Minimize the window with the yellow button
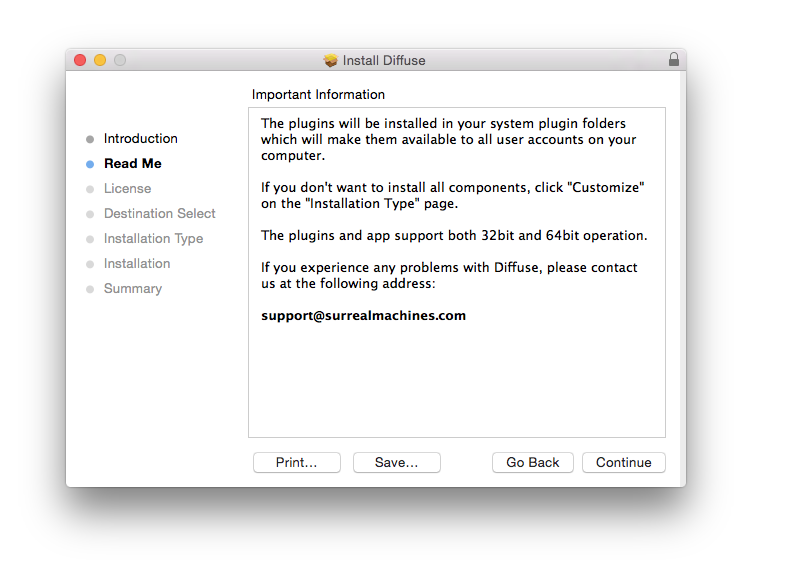Viewport: 787px width, 581px height. tap(100, 60)
